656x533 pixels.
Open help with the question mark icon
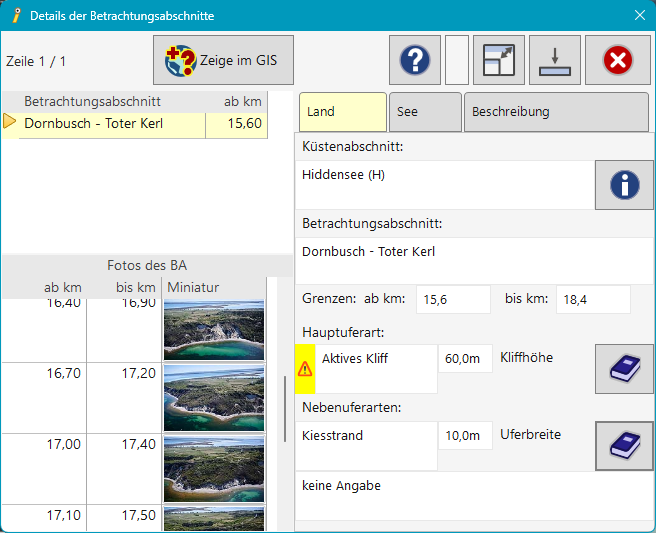click(414, 61)
